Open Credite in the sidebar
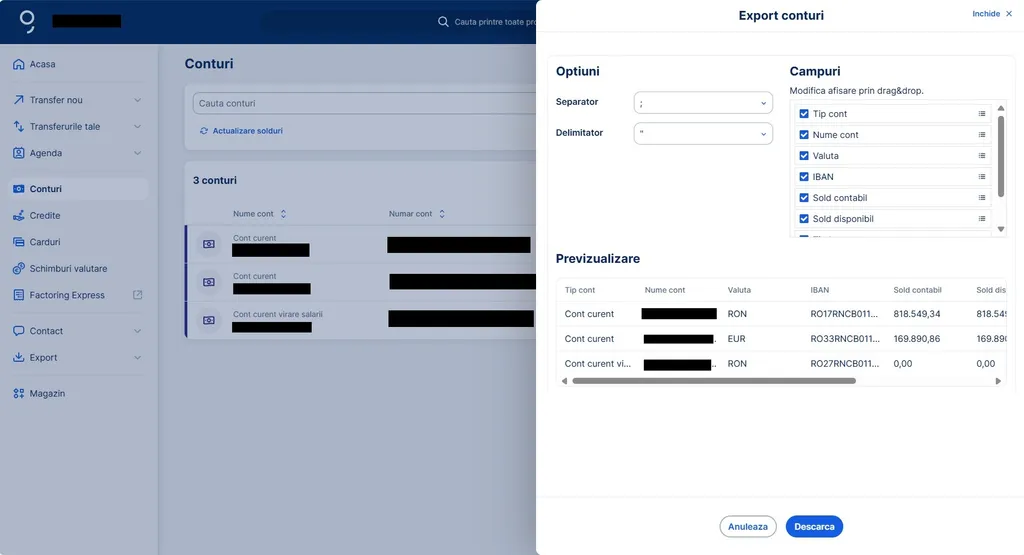 [x=78, y=215]
